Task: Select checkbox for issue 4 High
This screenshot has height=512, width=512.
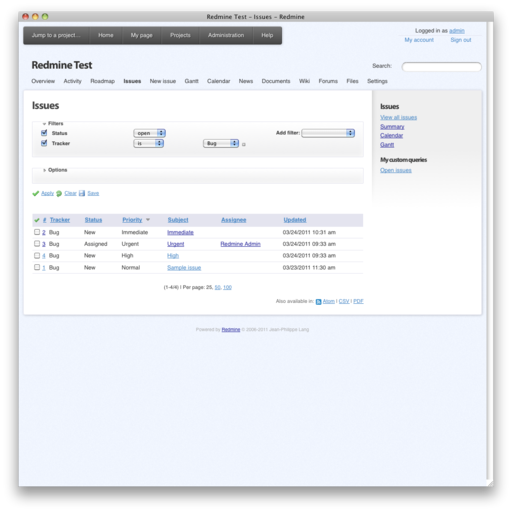Action: (37, 256)
